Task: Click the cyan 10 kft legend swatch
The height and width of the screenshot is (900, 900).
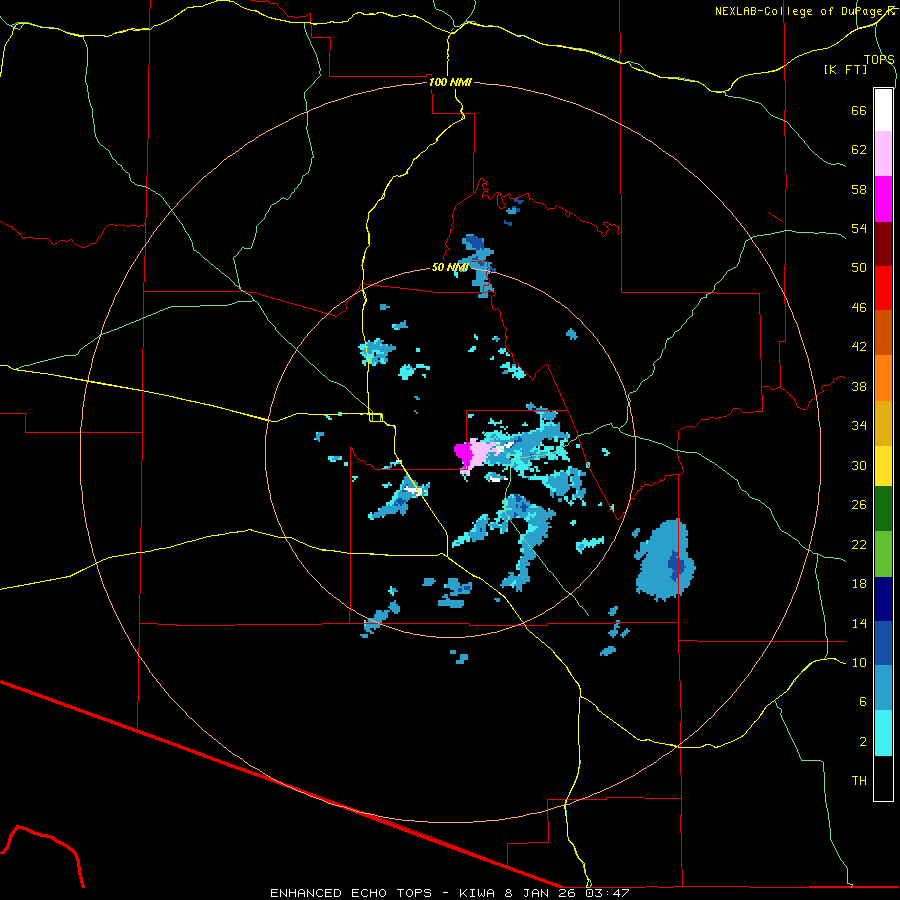Action: coord(883,733)
